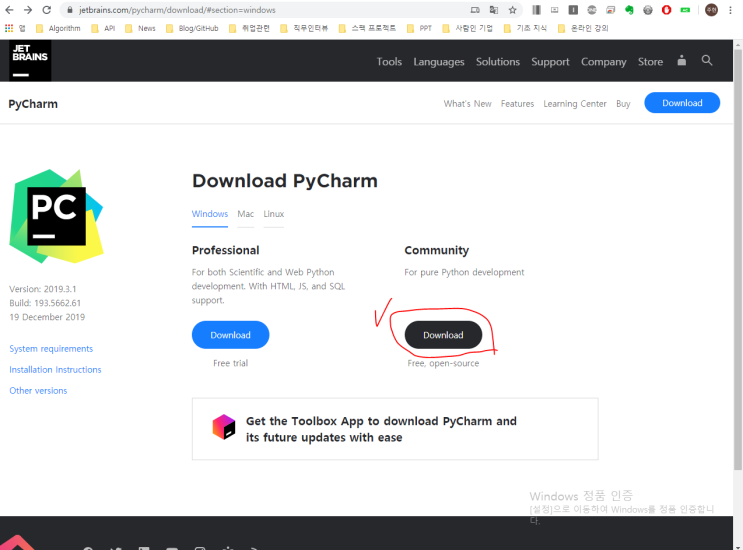Select the Windows tab
743x550 pixels.
point(210,214)
